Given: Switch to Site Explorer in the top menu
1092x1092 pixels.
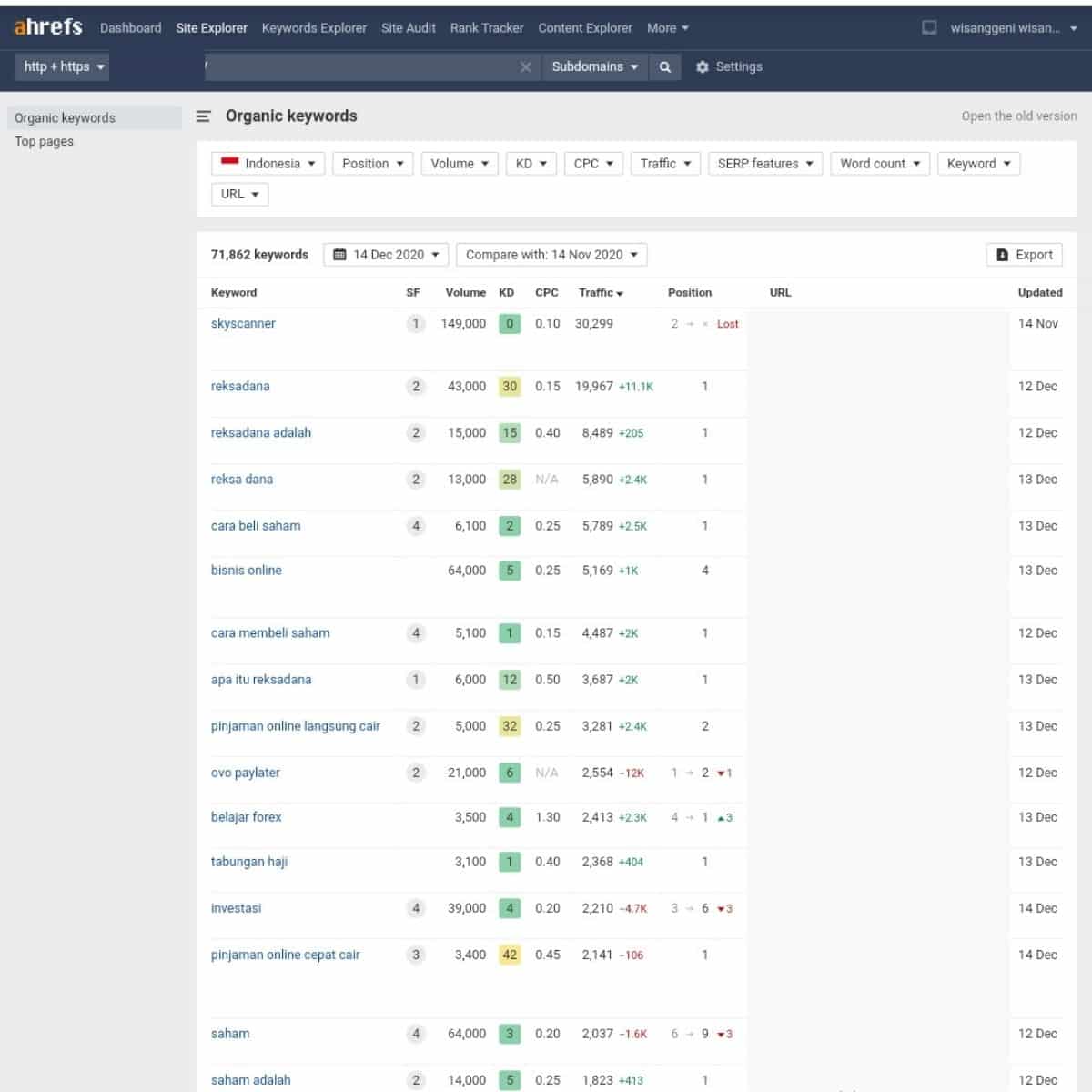Looking at the screenshot, I should click(x=211, y=28).
